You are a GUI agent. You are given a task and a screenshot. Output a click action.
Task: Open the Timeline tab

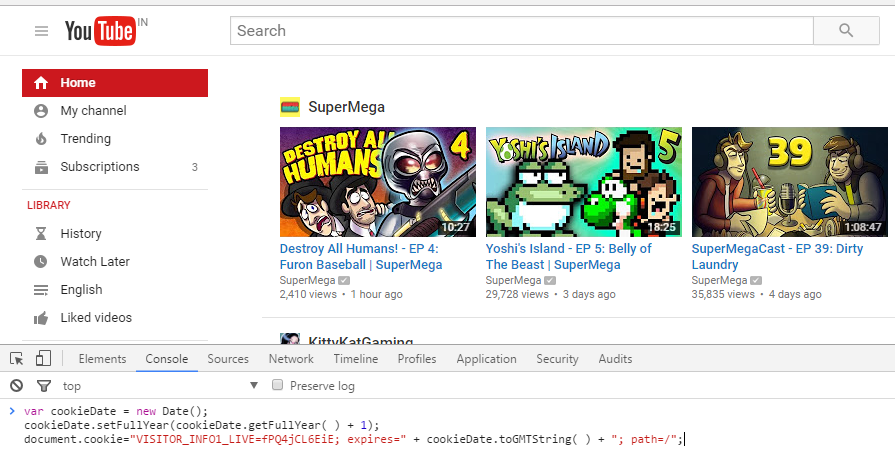[x=356, y=359]
